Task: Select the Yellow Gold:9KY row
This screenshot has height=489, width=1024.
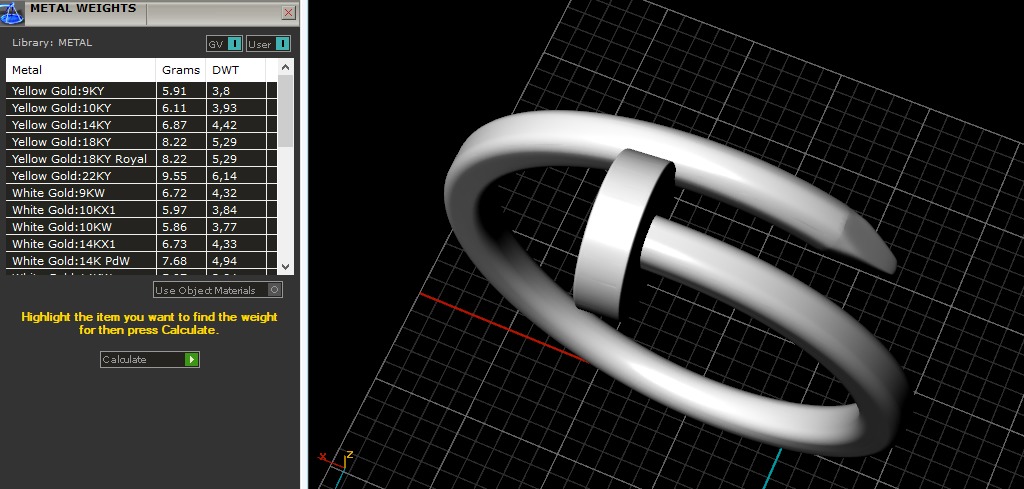Action: pyautogui.click(x=142, y=91)
